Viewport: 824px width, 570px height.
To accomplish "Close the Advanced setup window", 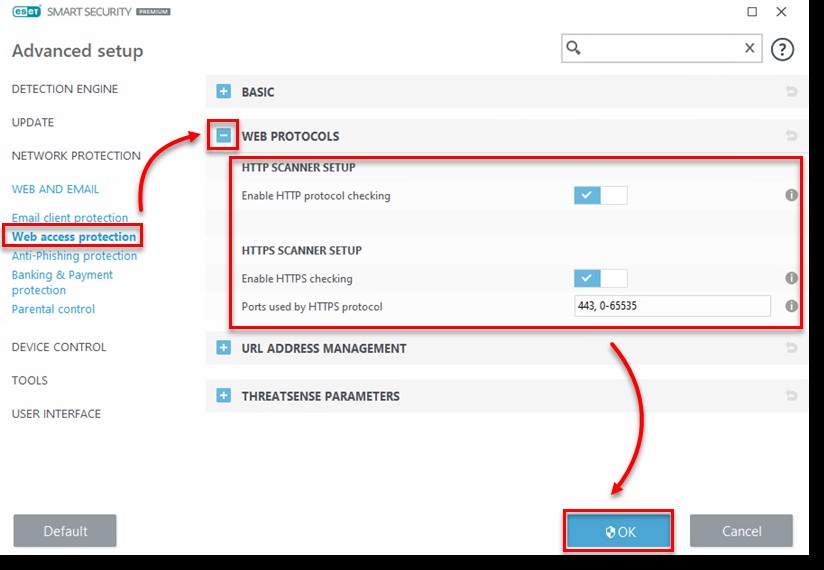I will 781,12.
